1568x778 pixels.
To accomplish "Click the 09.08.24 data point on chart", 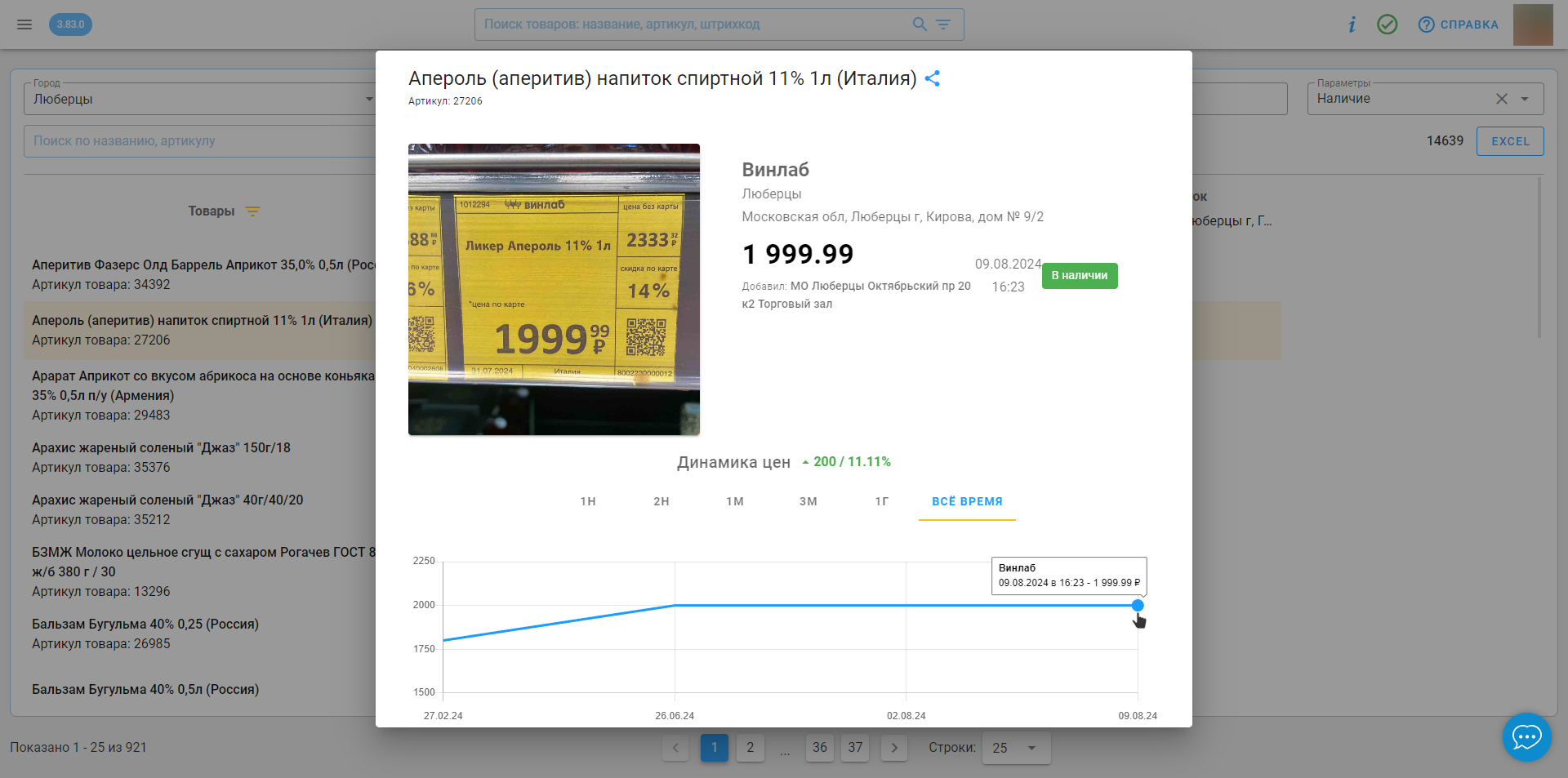I will pos(1138,606).
